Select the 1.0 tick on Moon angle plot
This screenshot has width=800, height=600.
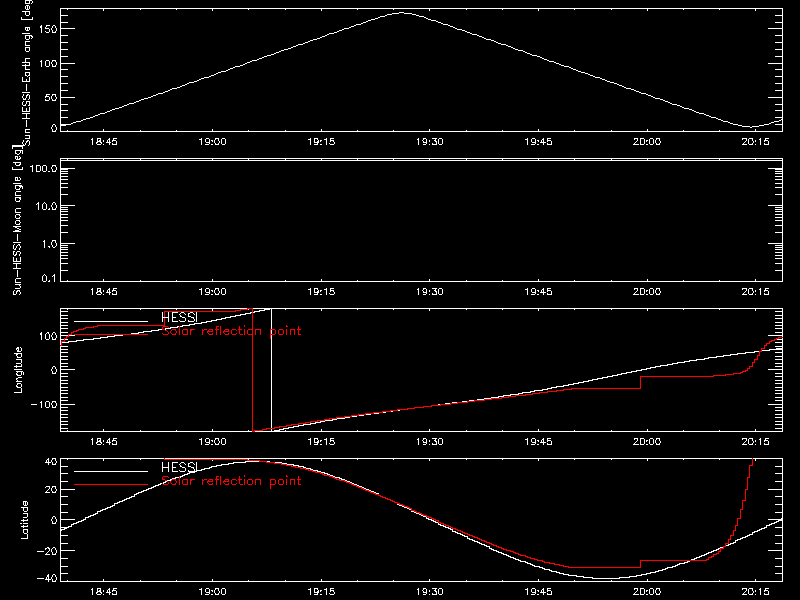click(49, 244)
